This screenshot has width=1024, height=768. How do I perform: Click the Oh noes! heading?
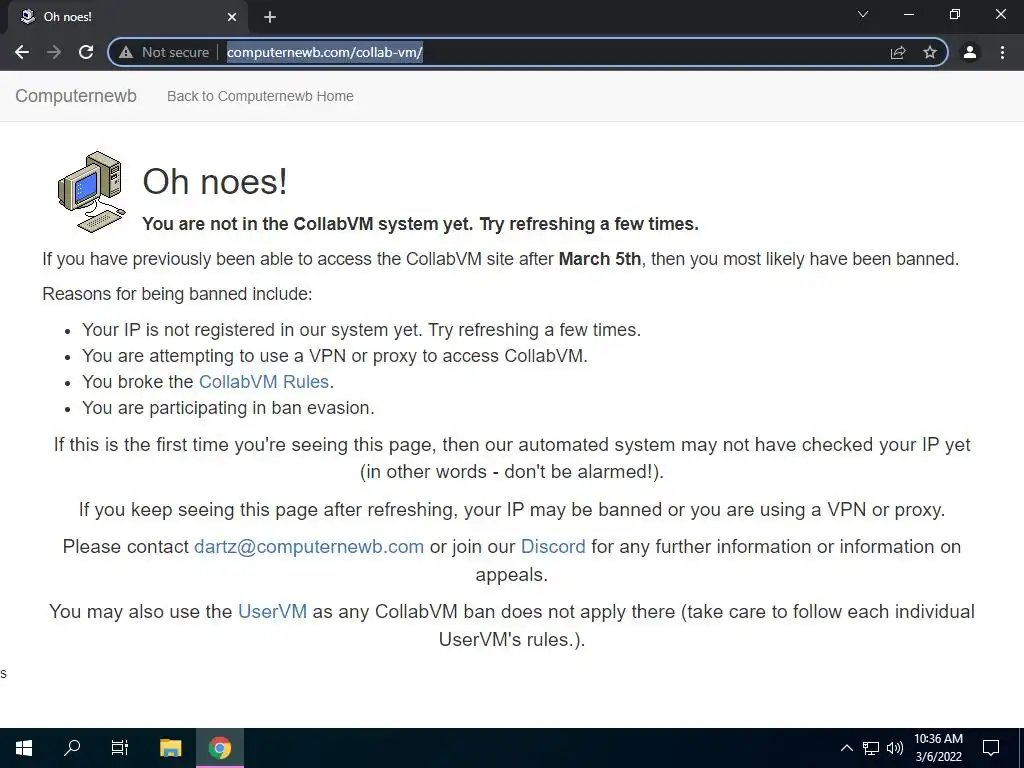215,181
